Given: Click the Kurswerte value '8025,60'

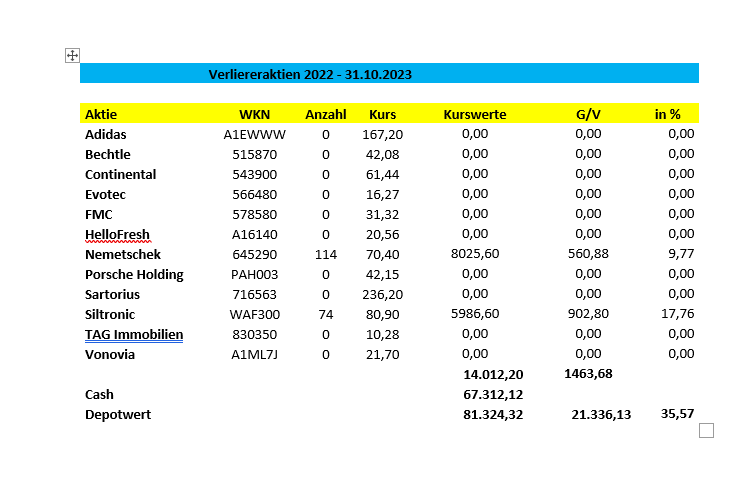Looking at the screenshot, I should pyautogui.click(x=475, y=254).
